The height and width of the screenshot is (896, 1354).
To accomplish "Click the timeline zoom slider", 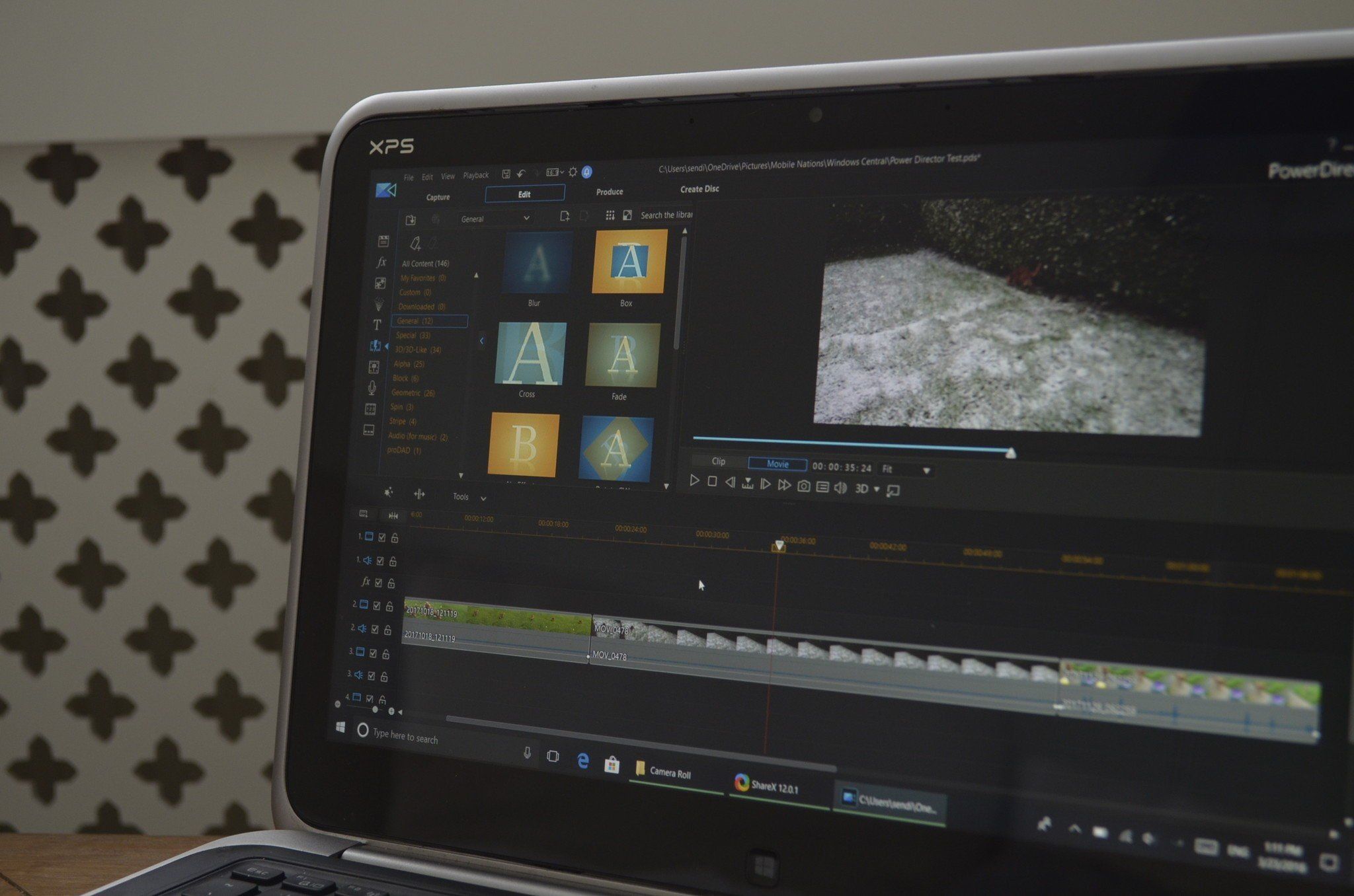I will tap(375, 710).
